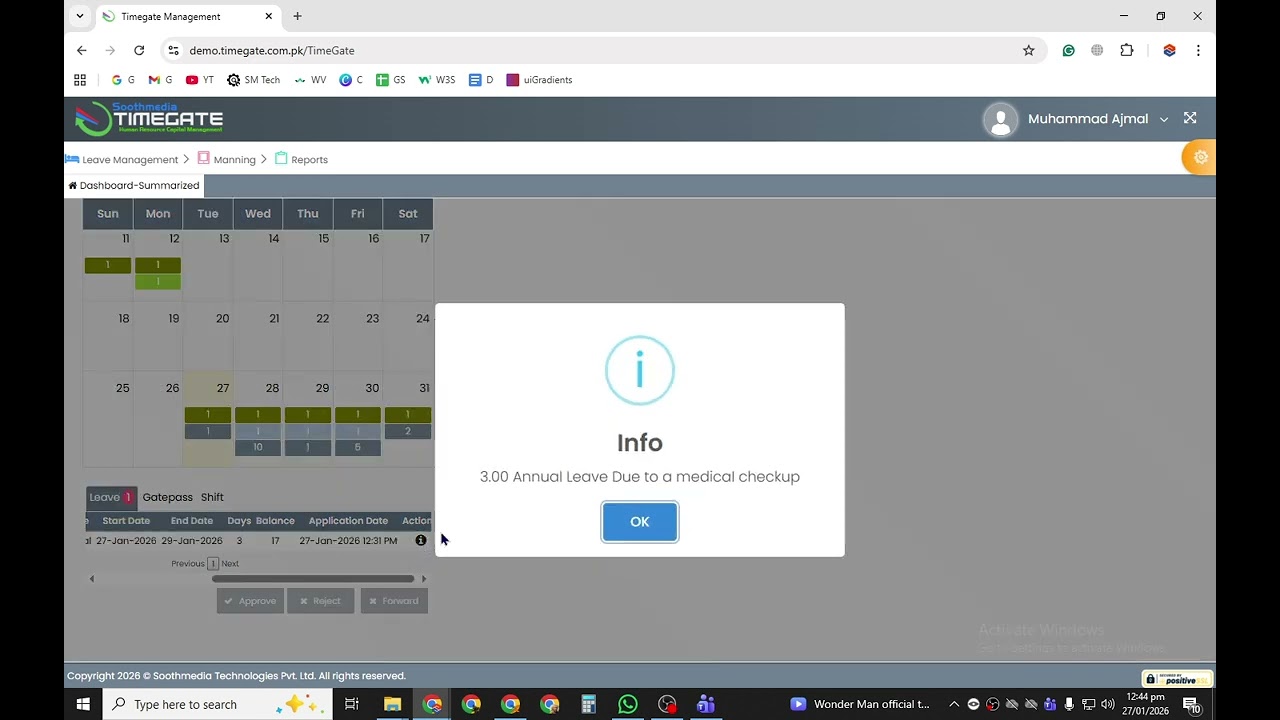Open the GS bookmark

pos(391,80)
